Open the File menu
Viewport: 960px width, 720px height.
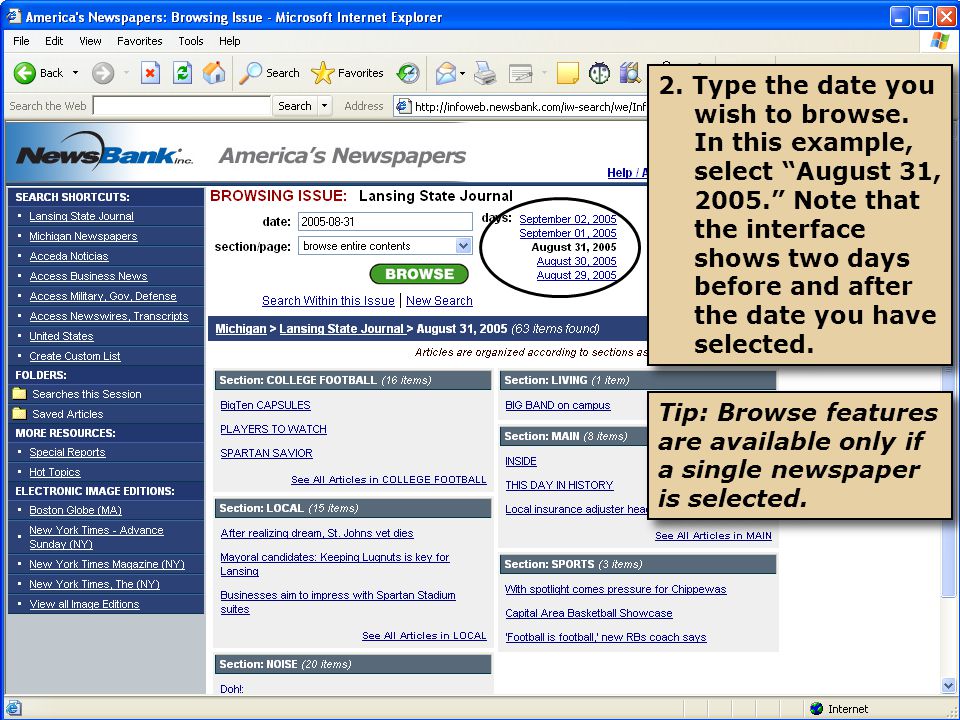click(x=21, y=41)
